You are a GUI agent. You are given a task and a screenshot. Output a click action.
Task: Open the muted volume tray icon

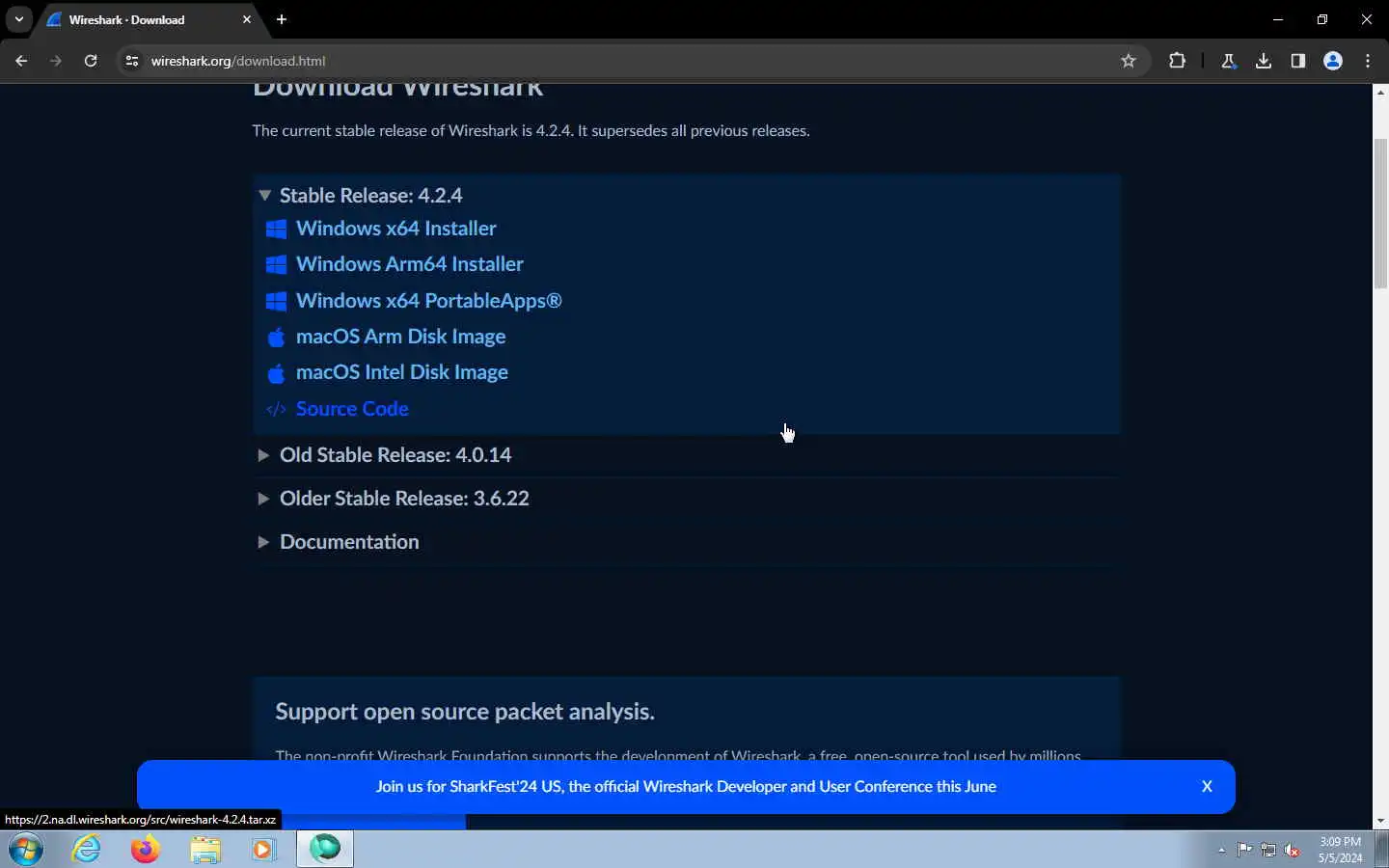click(1293, 850)
